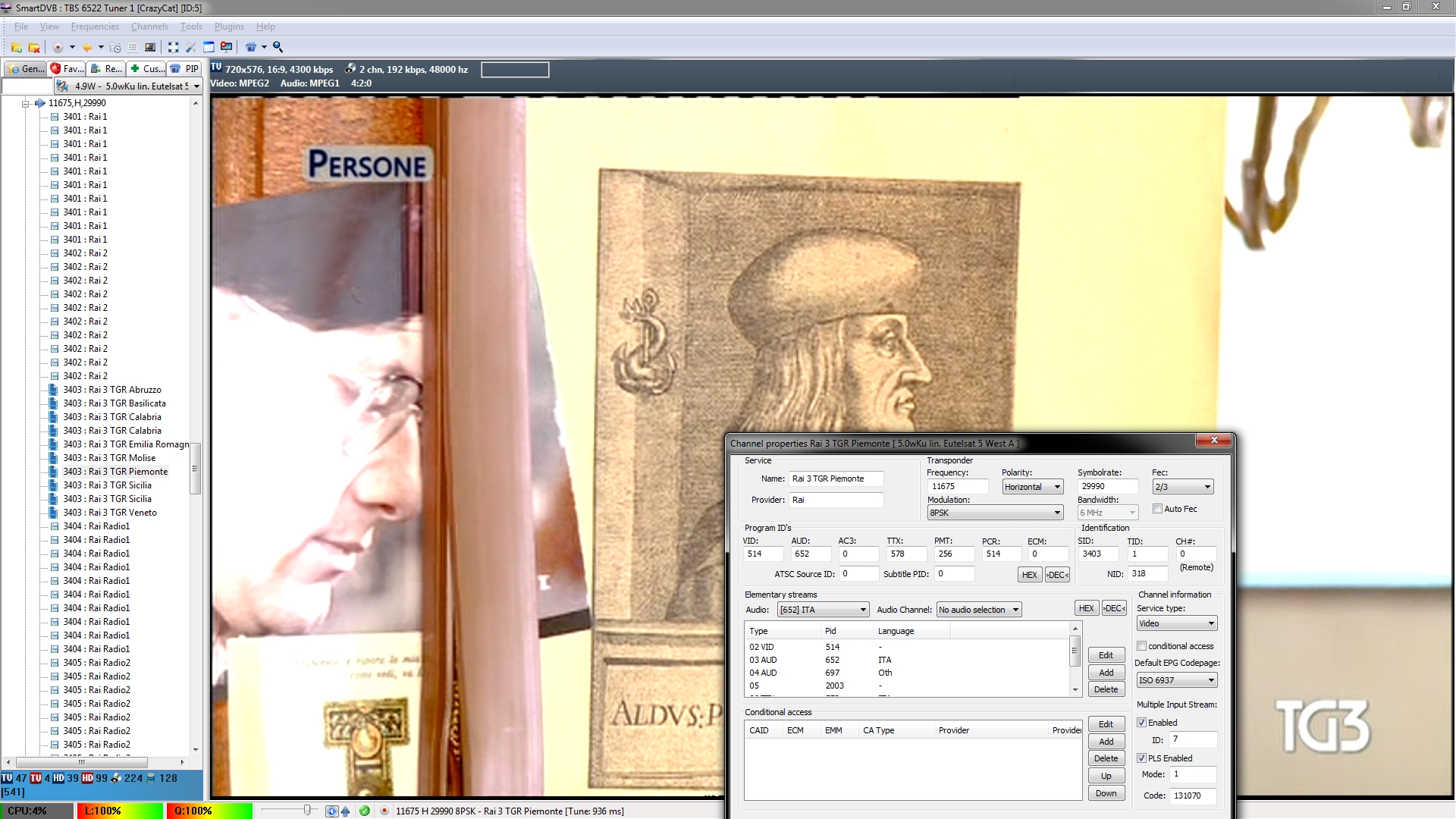Open the Audio Channel selection dropdown
The height and width of the screenshot is (819, 1456).
point(979,610)
